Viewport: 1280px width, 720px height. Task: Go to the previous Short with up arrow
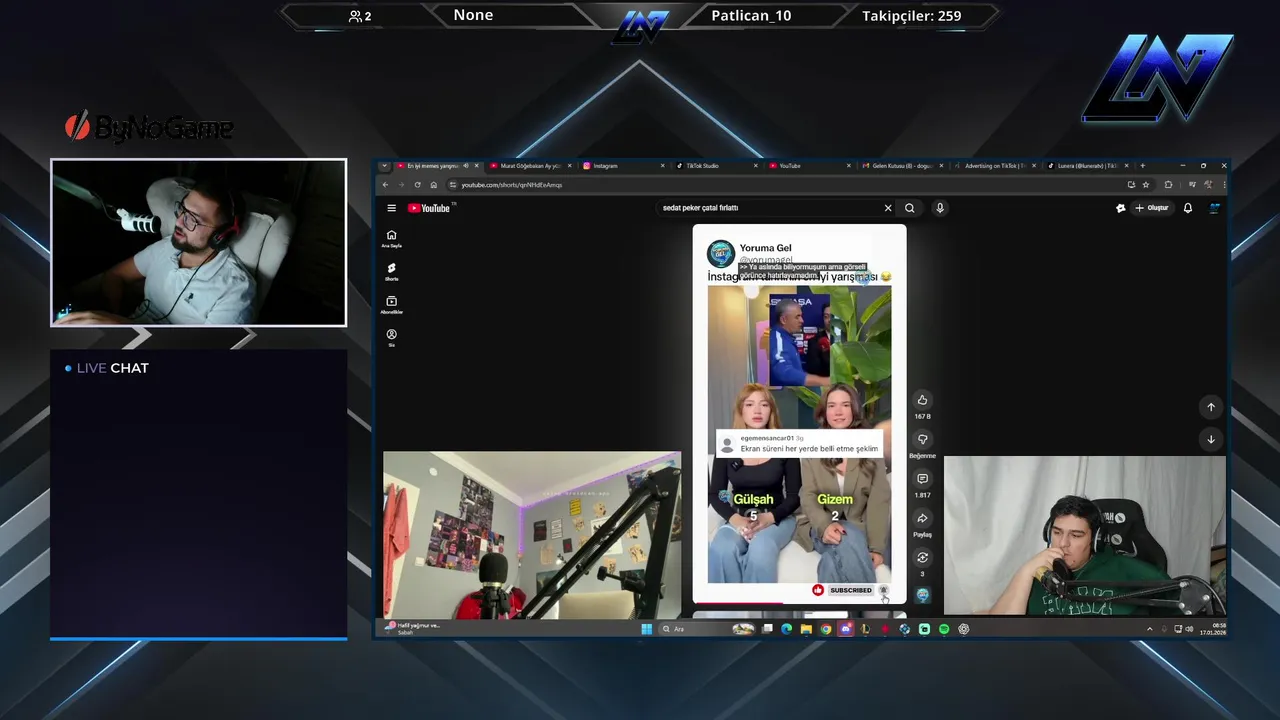pos(1211,407)
